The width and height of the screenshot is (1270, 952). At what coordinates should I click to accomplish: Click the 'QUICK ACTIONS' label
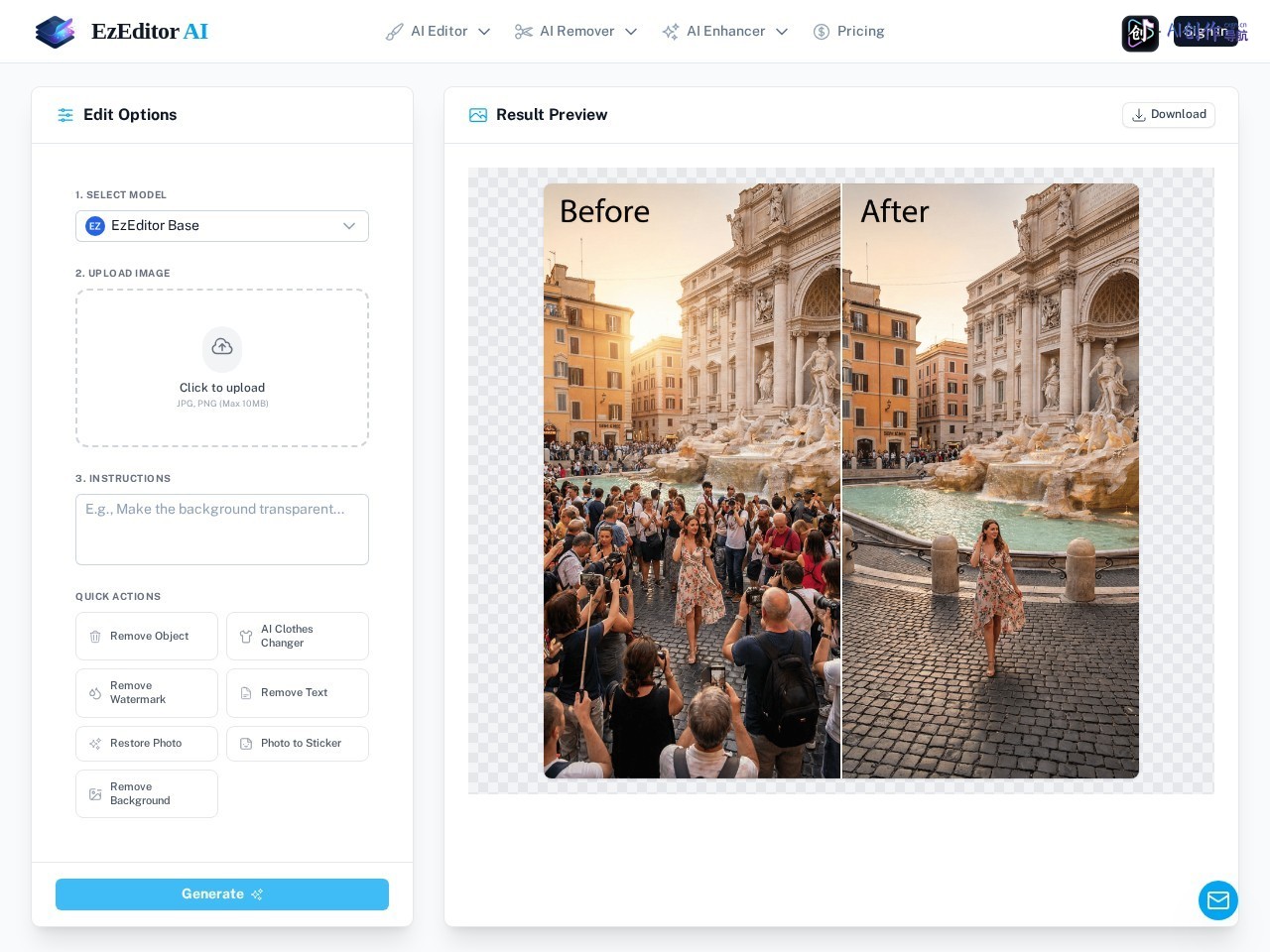pyautogui.click(x=118, y=597)
